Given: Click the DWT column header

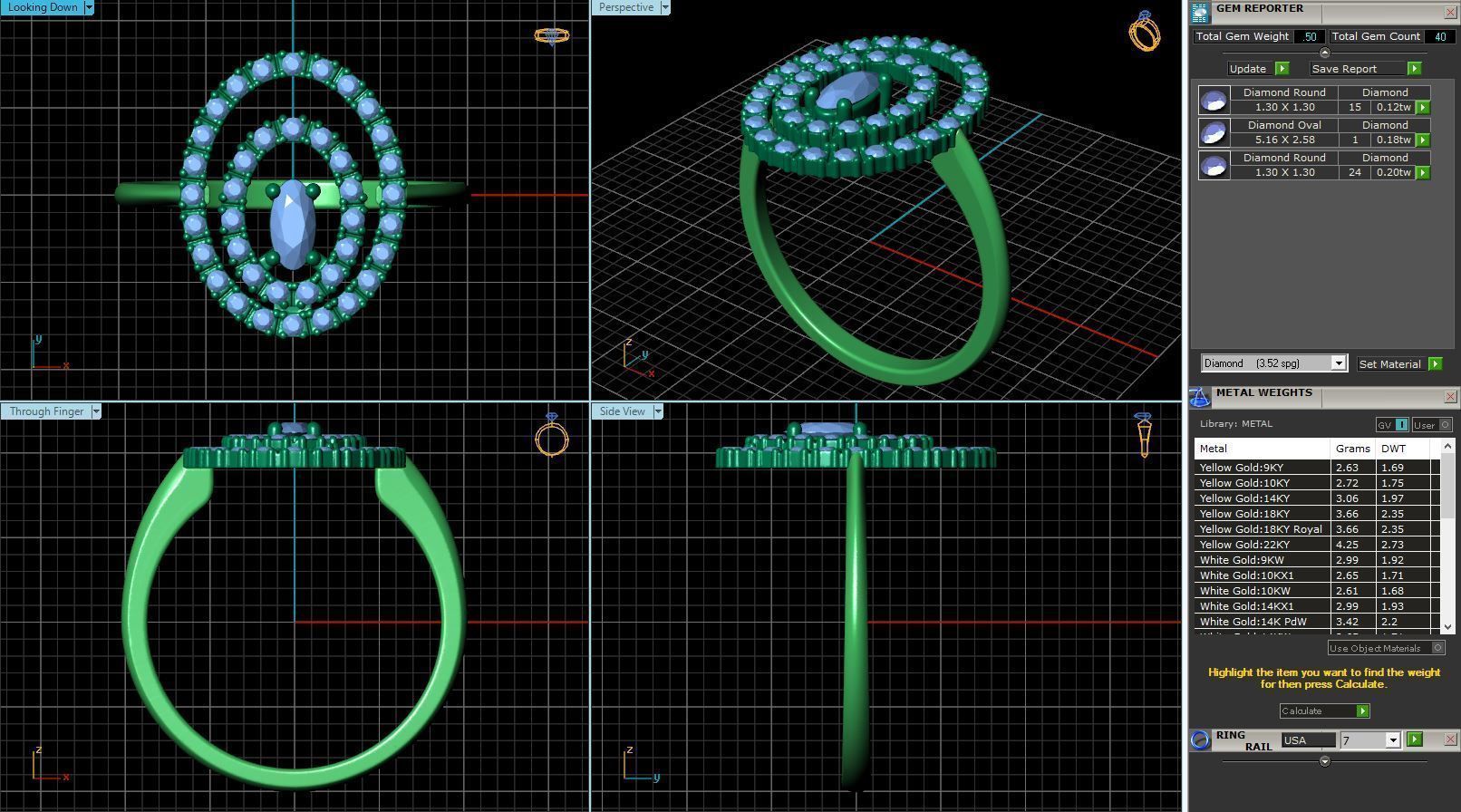Looking at the screenshot, I should [x=1402, y=449].
